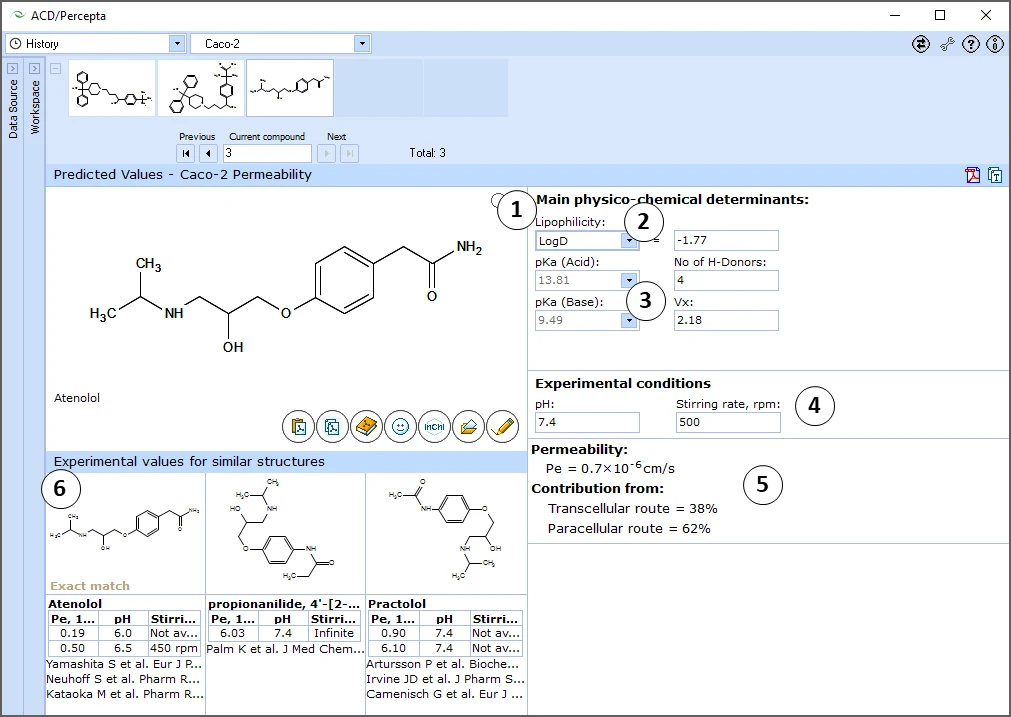Click the pencil edit structure icon
Screen dimensions: 1011x717
503,427
